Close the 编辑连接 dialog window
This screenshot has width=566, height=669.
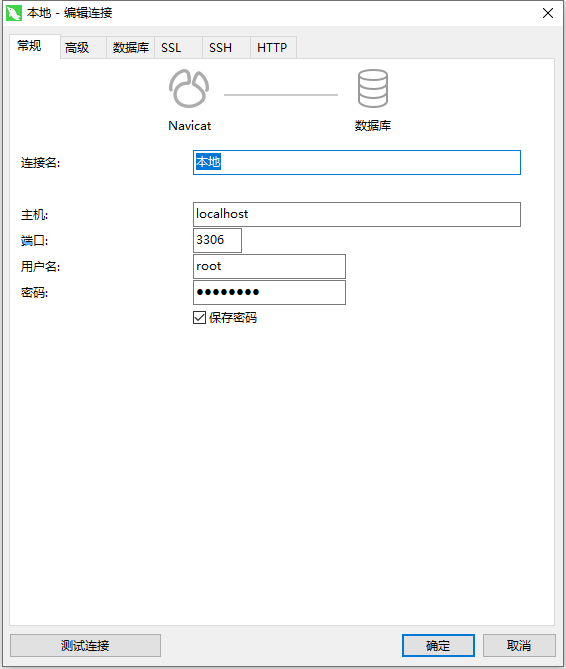pyautogui.click(x=548, y=13)
